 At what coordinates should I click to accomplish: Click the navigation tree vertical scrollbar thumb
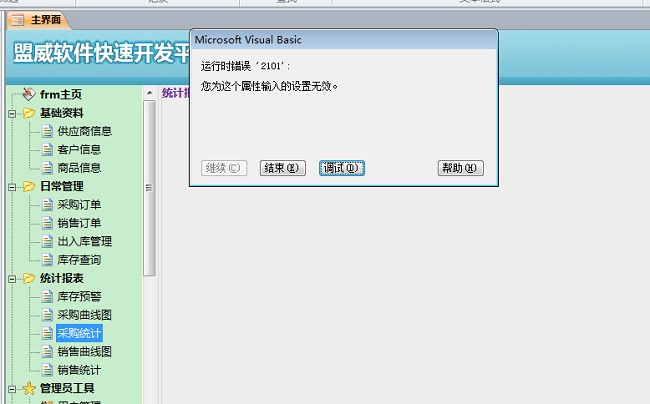tap(149, 188)
